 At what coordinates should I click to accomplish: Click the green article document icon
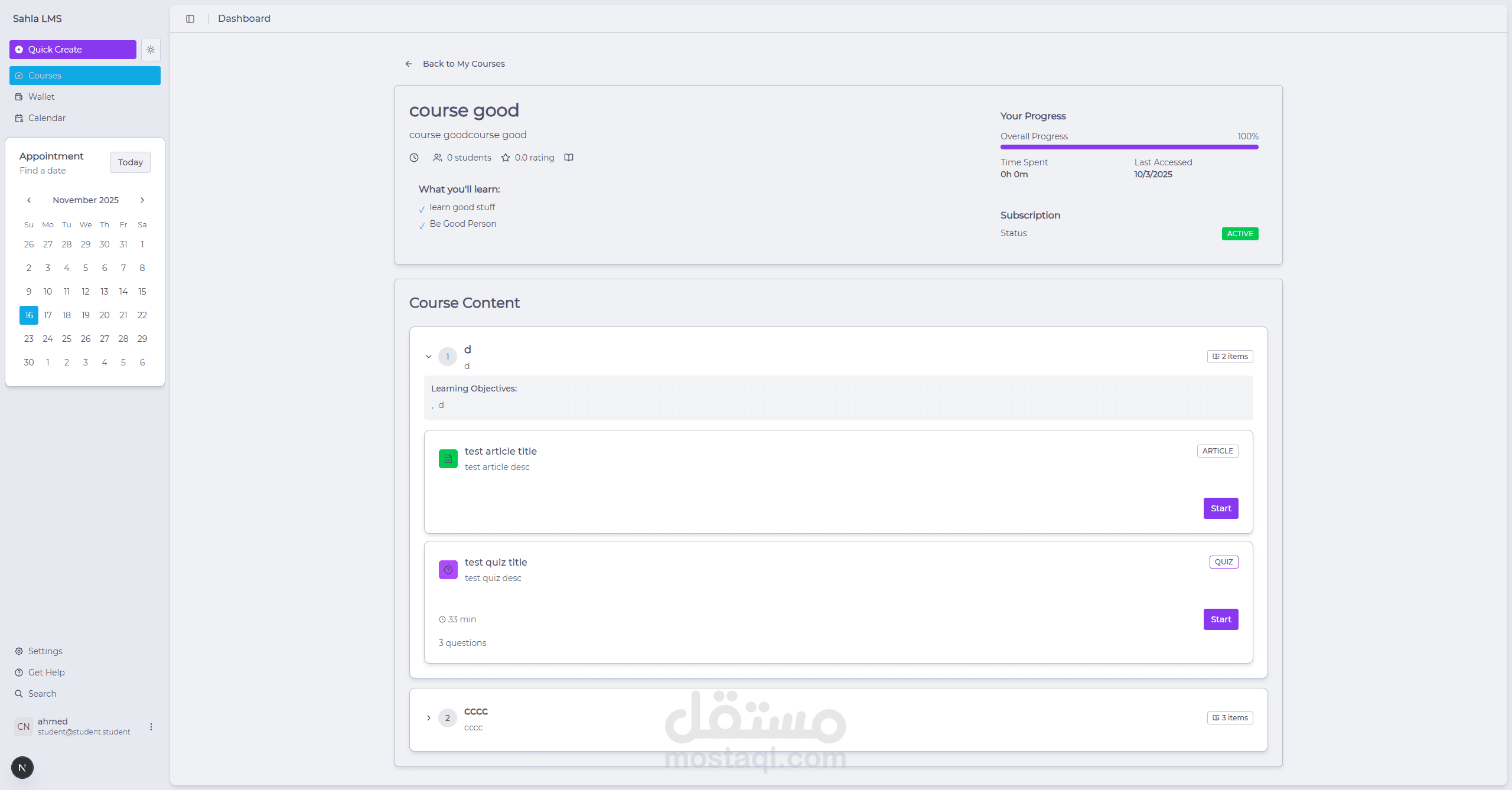(x=448, y=459)
